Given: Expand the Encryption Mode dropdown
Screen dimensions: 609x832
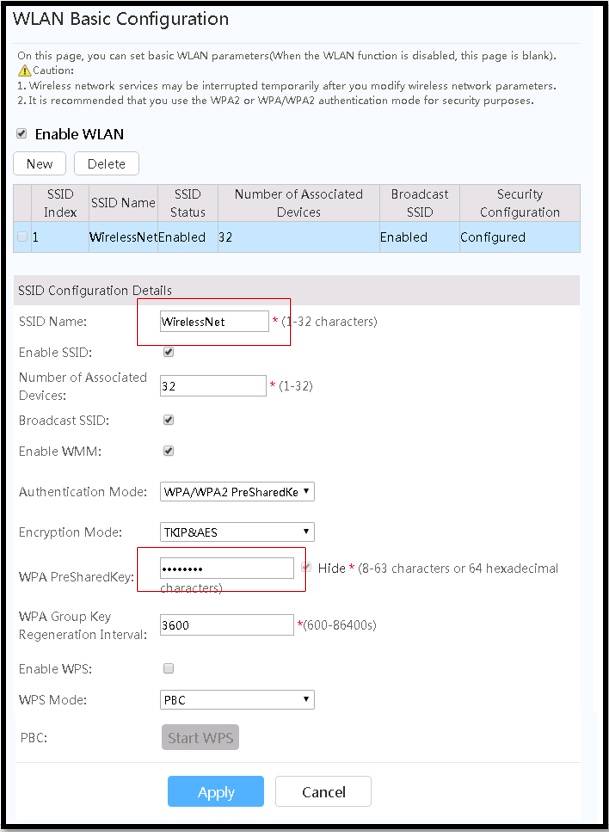Looking at the screenshot, I should click(237, 532).
